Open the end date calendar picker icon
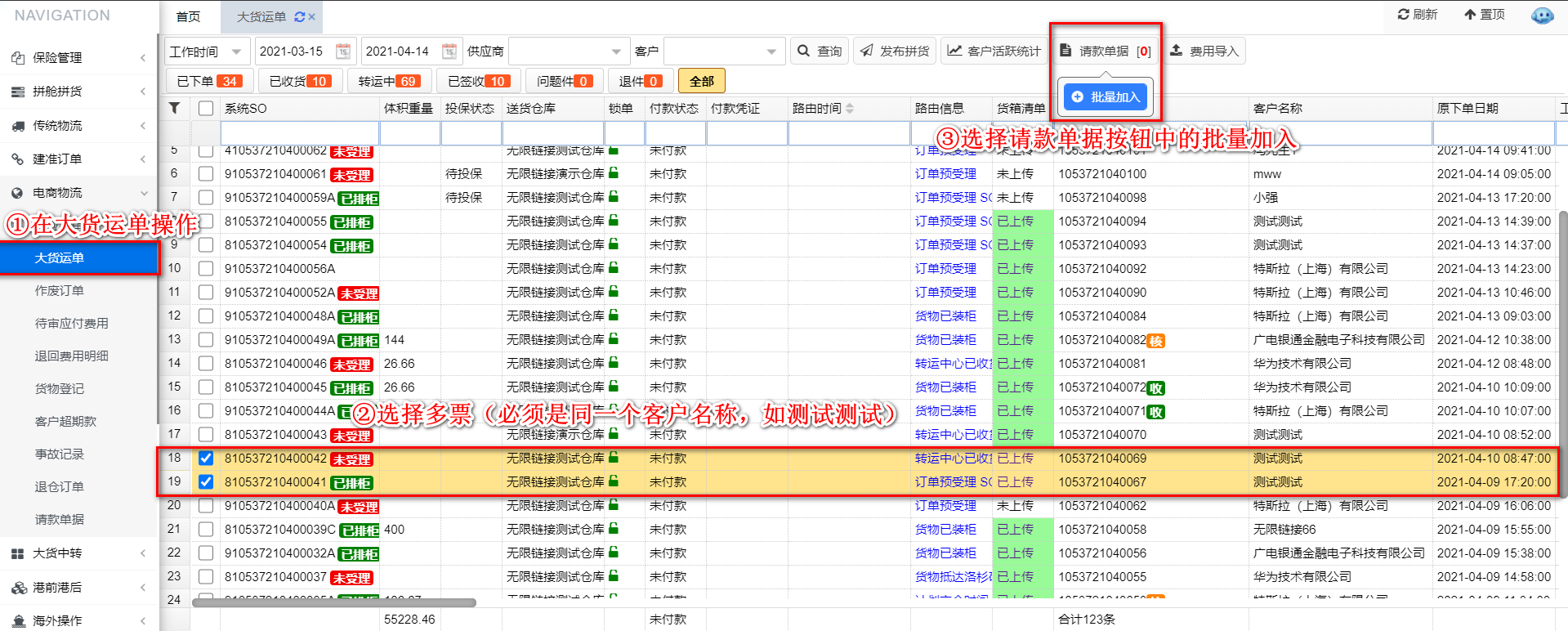1568x631 pixels. 449,51
